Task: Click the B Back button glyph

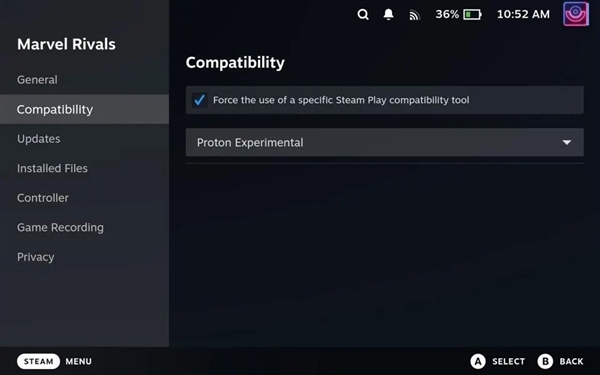Action: 545,361
